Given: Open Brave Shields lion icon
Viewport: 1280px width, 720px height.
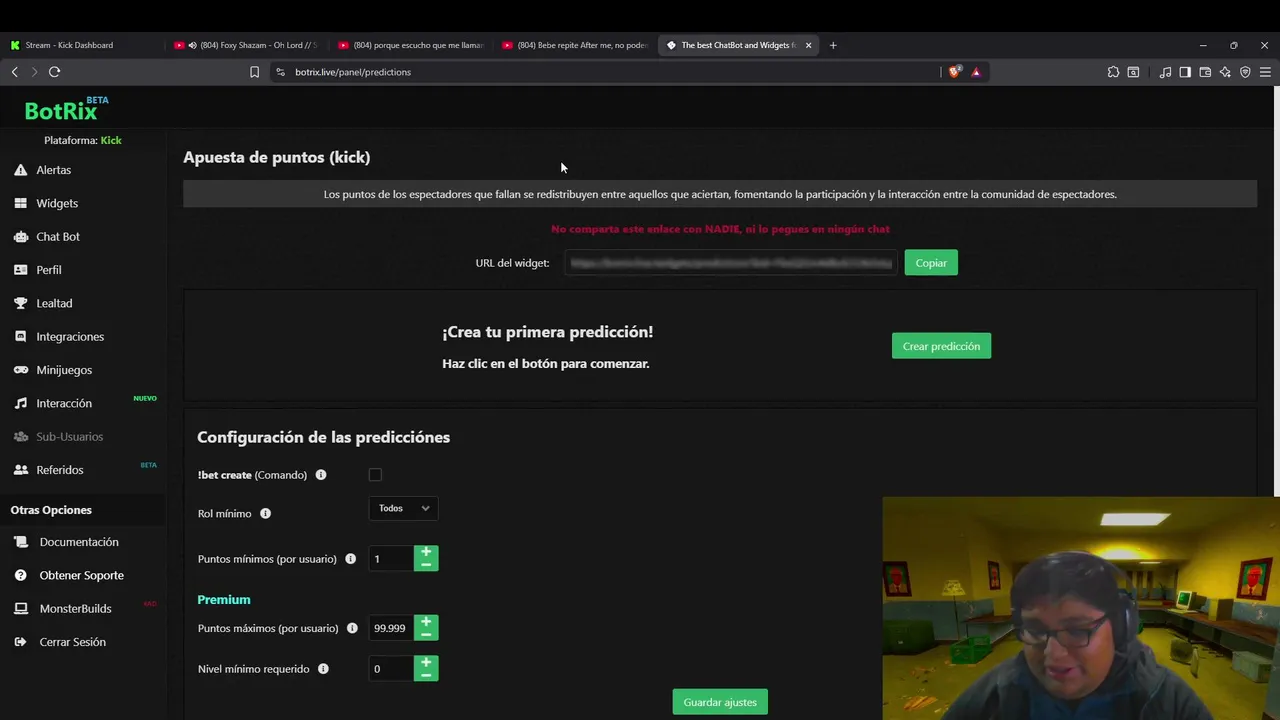Looking at the screenshot, I should click(954, 72).
